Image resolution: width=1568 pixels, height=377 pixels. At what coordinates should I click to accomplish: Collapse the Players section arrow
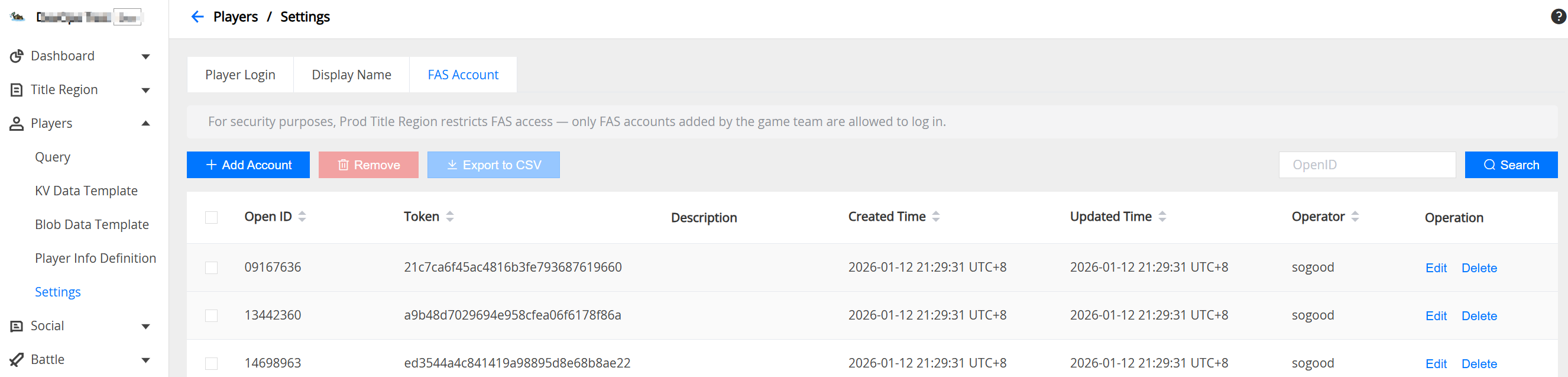click(x=145, y=124)
